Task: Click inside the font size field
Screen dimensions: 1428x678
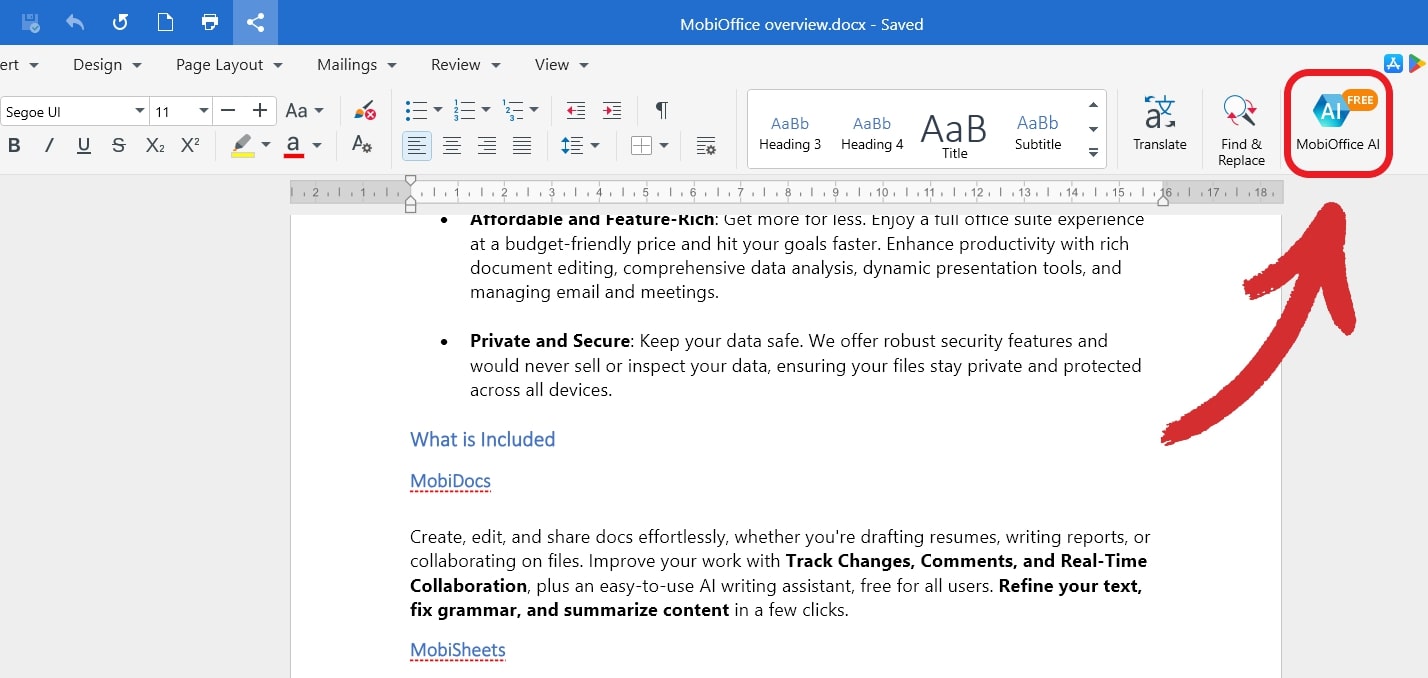Action: pos(170,110)
